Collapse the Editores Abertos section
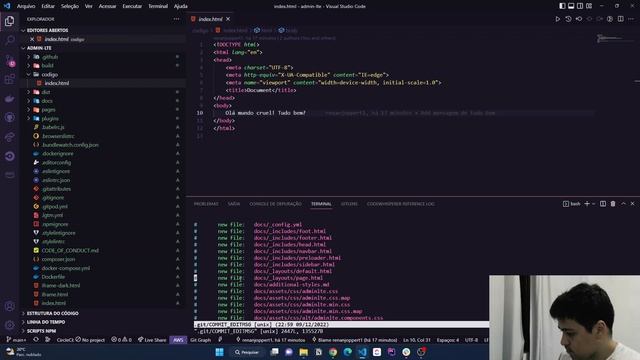 tap(47, 30)
